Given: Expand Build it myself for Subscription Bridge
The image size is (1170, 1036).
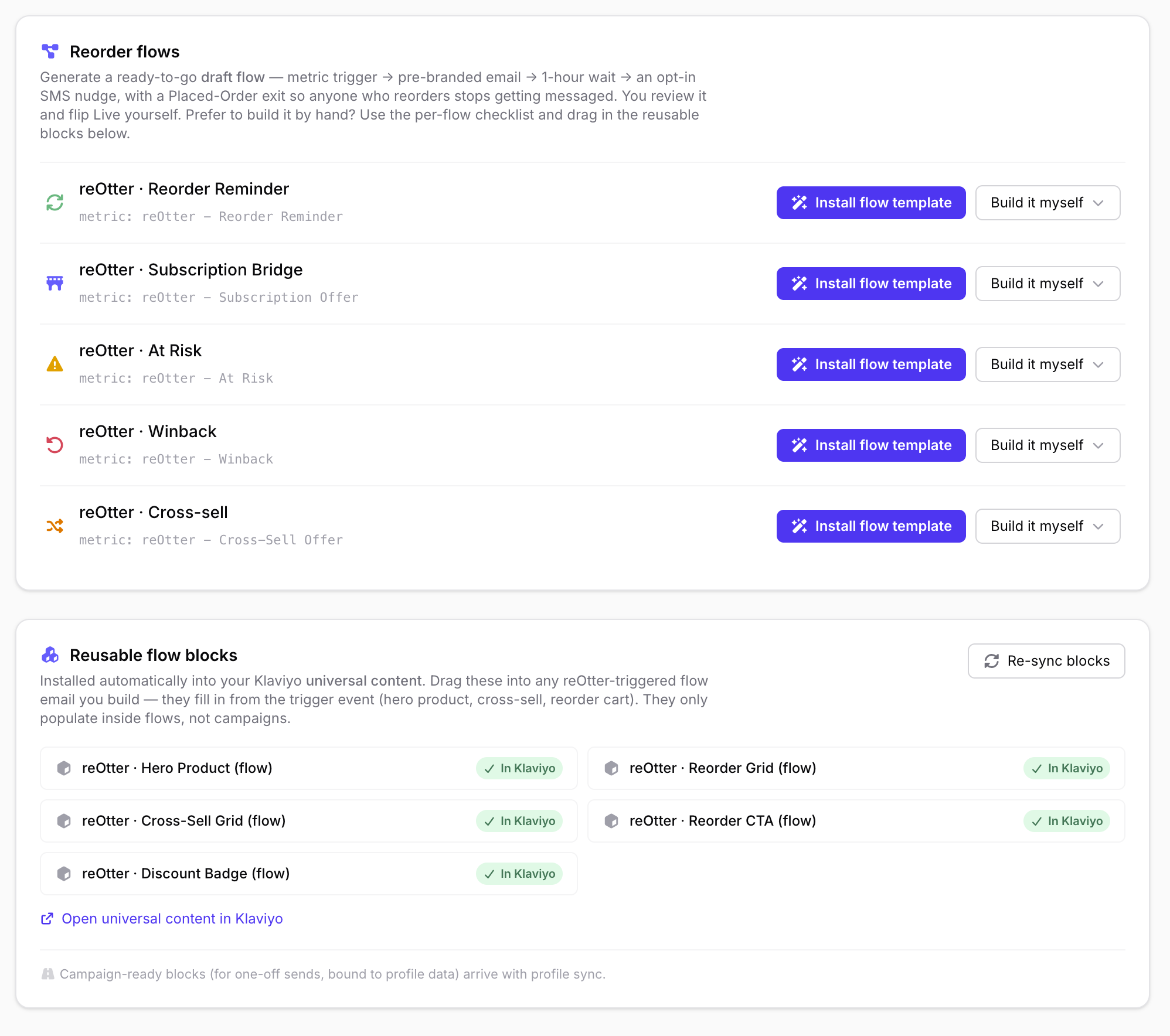Looking at the screenshot, I should coord(1047,284).
